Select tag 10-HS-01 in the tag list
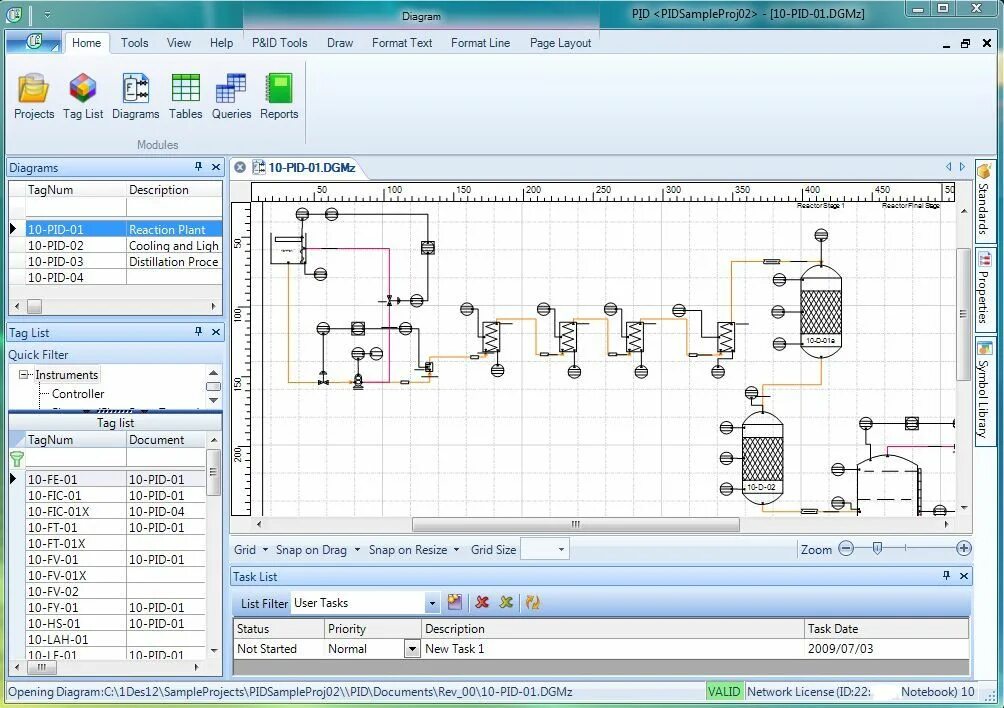 coord(115,624)
